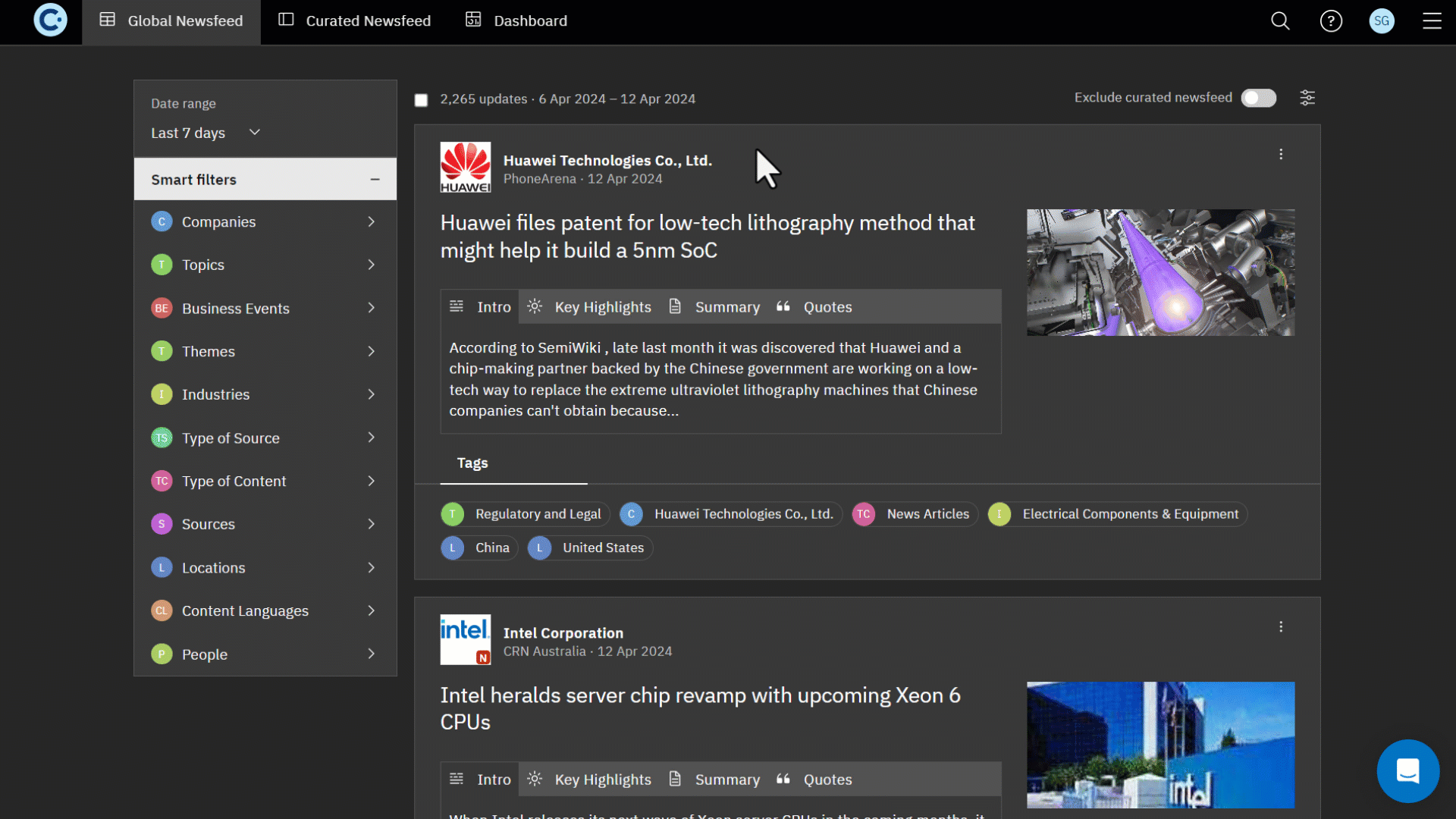Click the Huawei Technologies Co., Ltd. tag chip
This screenshot has height=819, width=1456.
[730, 513]
